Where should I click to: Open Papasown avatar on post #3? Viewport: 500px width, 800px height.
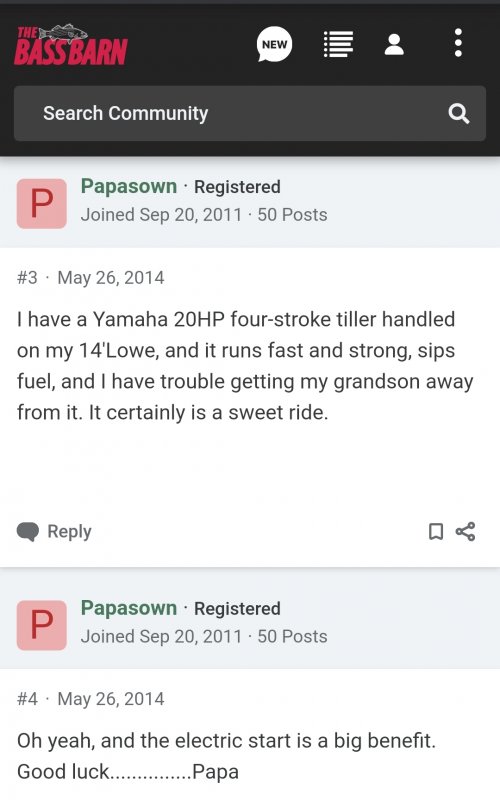pyautogui.click(x=42, y=204)
